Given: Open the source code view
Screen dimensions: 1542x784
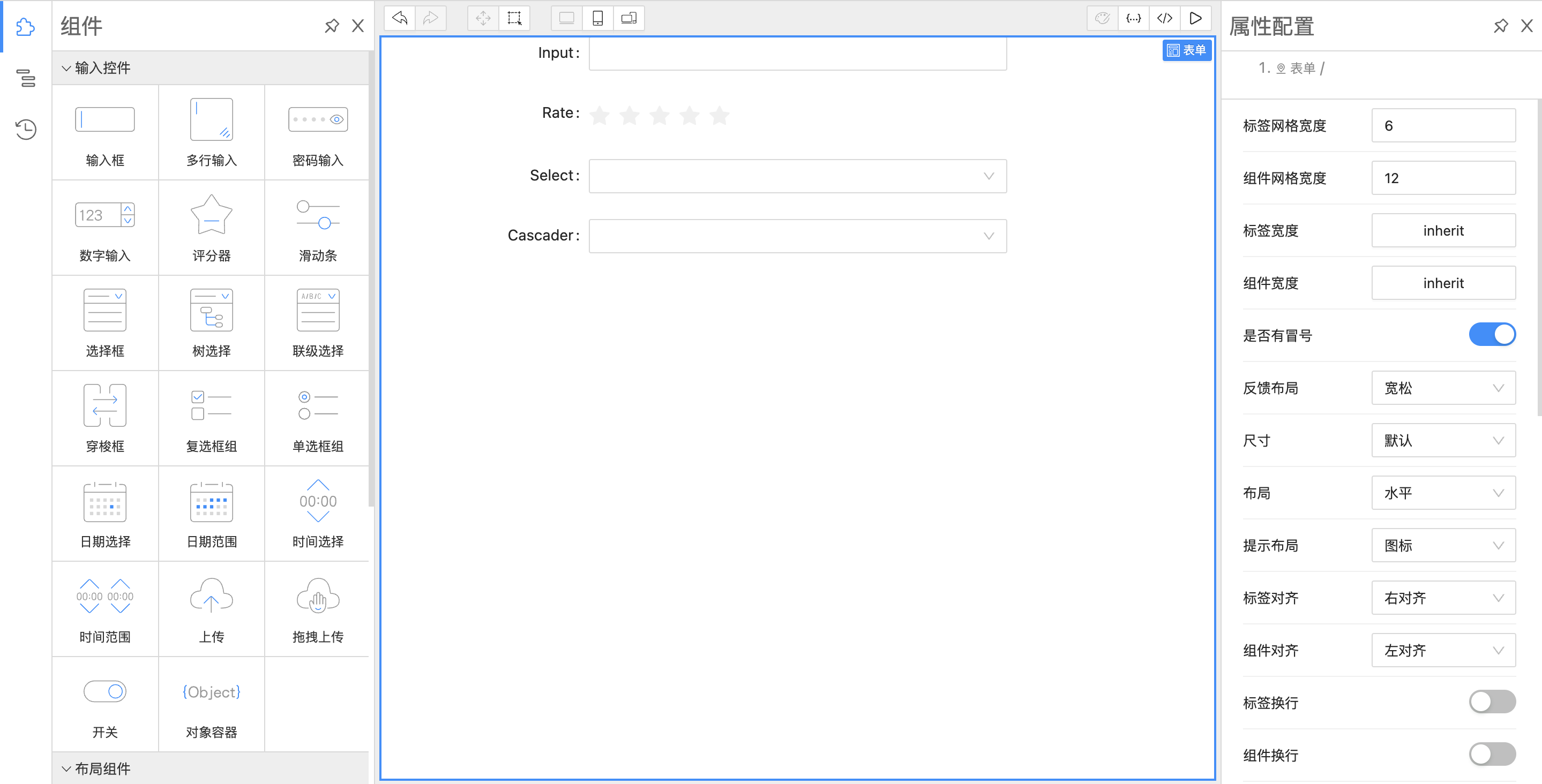Looking at the screenshot, I should tap(1165, 18).
